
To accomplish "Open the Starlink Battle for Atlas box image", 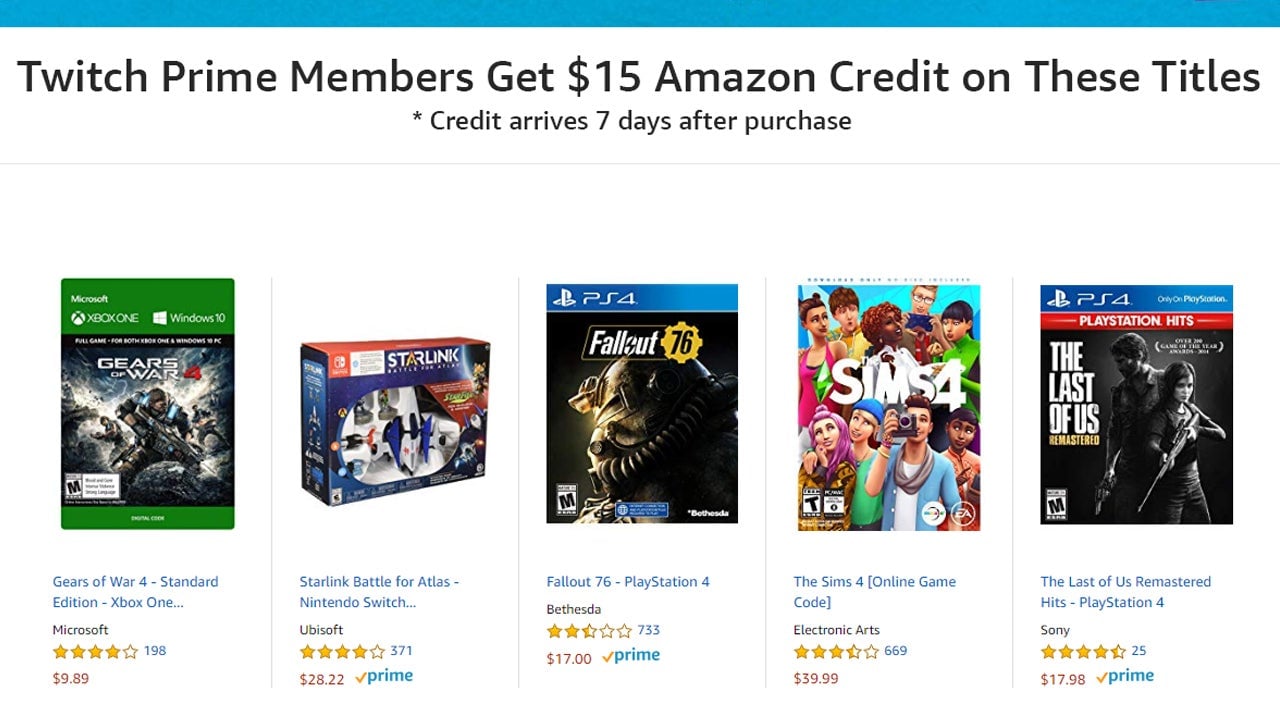I will (x=395, y=421).
